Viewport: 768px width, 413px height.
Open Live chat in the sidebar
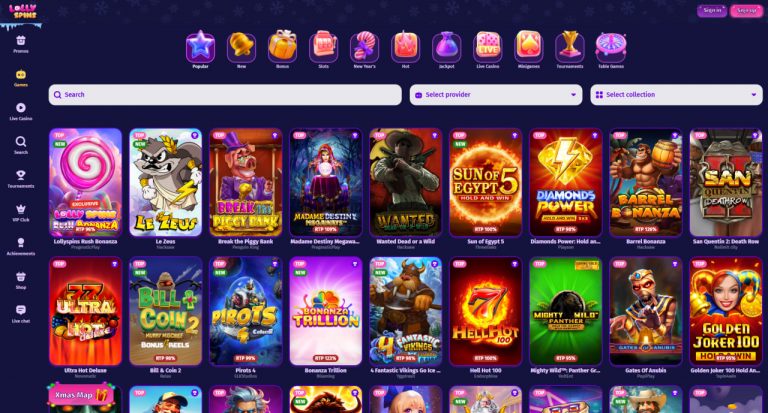pyautogui.click(x=21, y=314)
